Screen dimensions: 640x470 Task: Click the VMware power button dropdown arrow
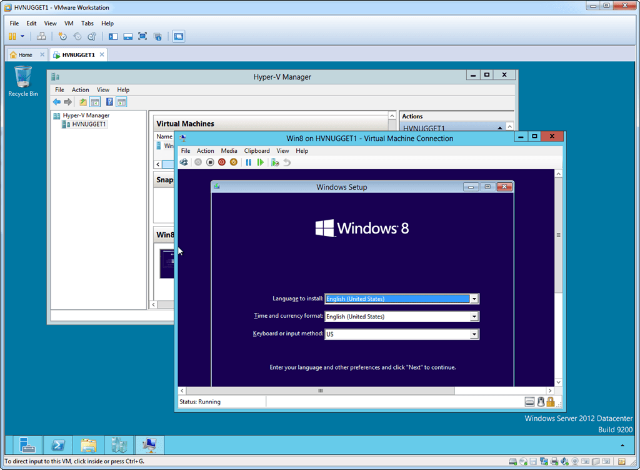tap(23, 36)
